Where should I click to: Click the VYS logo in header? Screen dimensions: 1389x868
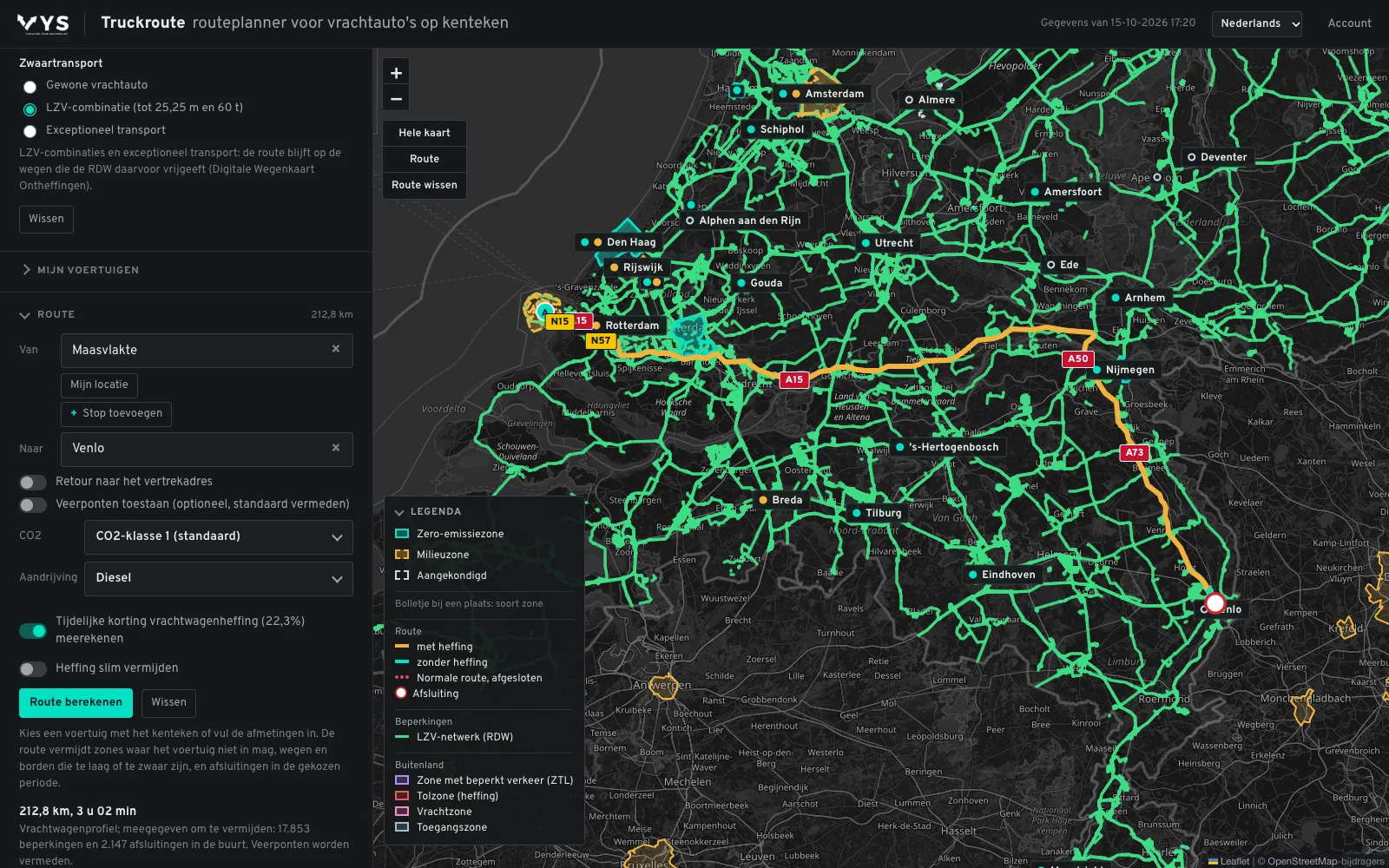[x=43, y=23]
